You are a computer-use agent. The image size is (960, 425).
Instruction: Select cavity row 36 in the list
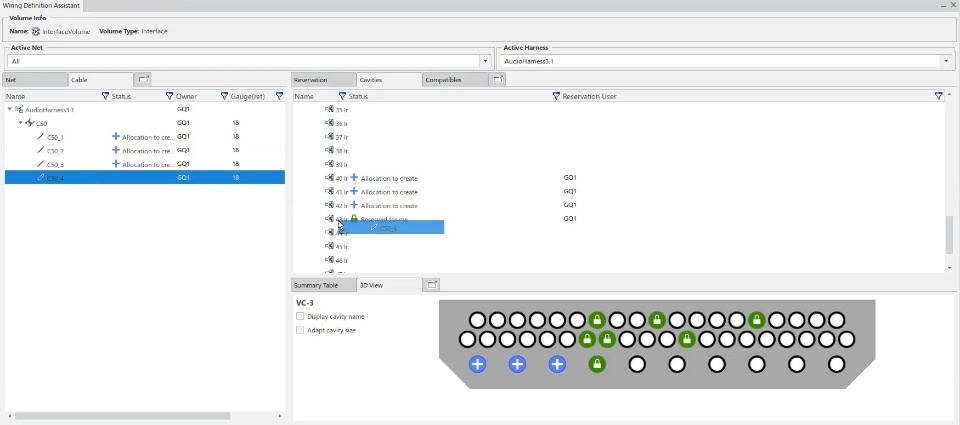[619, 123]
